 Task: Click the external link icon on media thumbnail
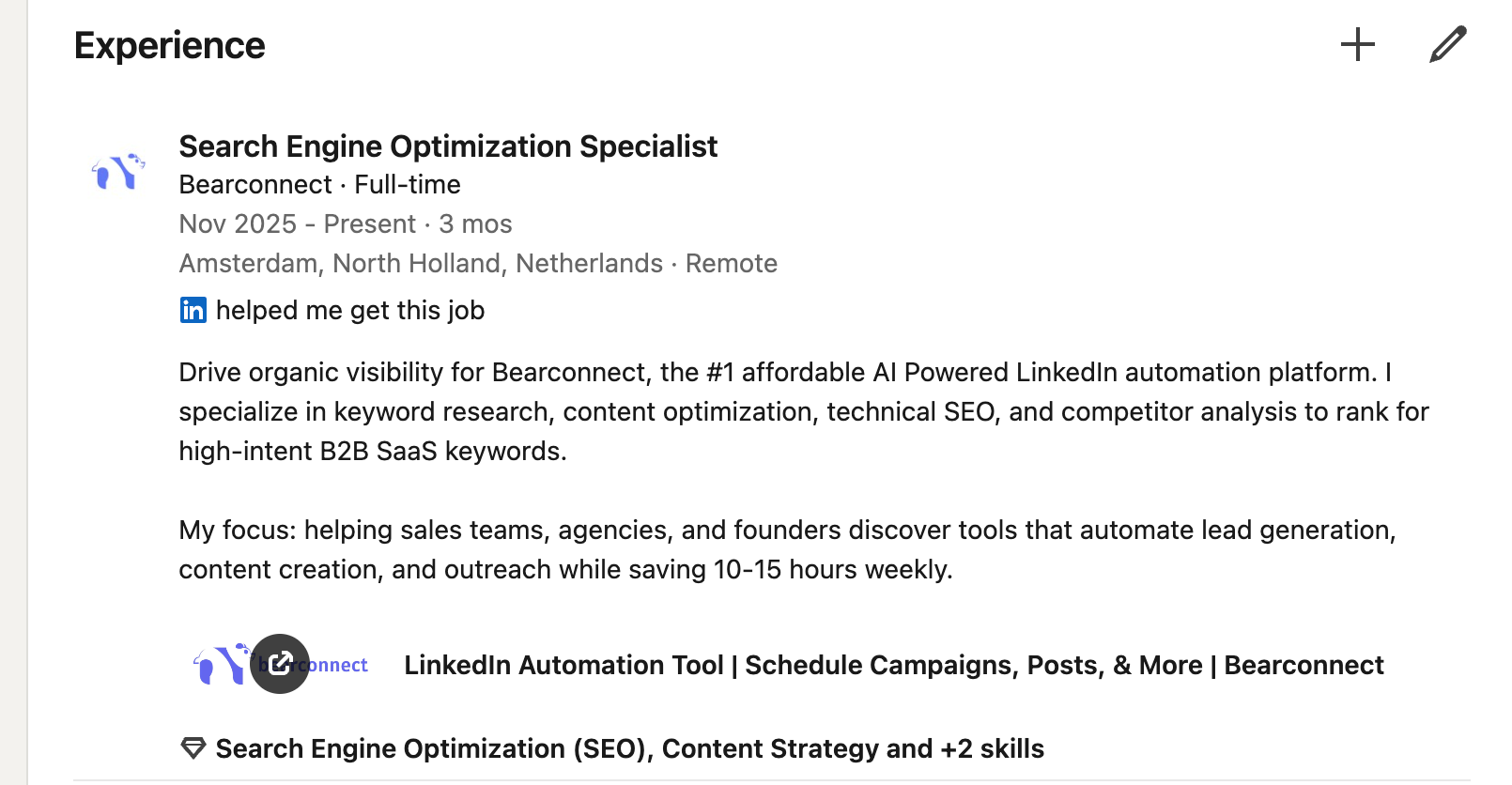click(280, 664)
